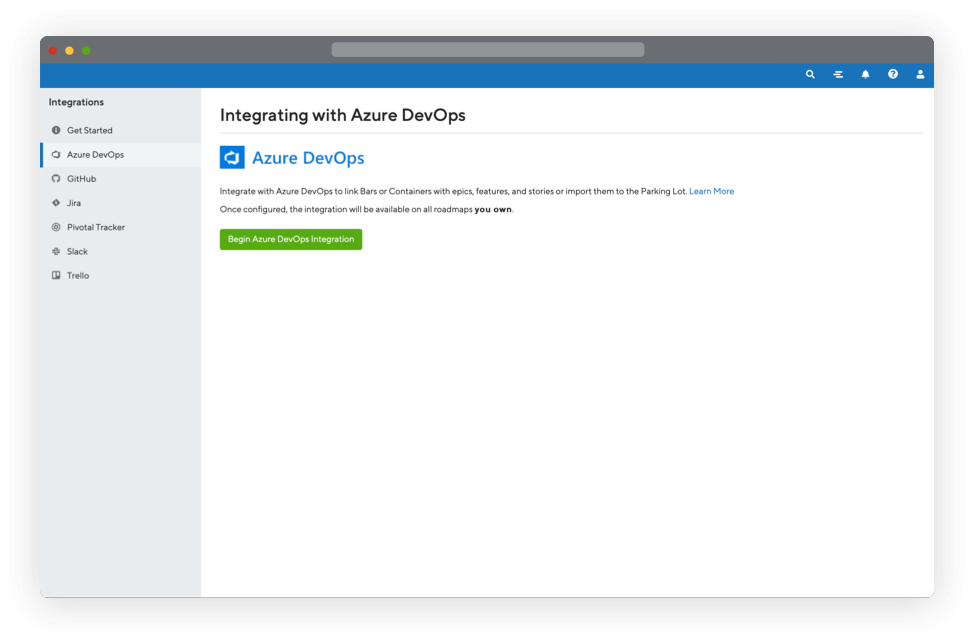Click the blue Azure DevOps heading

pos(308,158)
